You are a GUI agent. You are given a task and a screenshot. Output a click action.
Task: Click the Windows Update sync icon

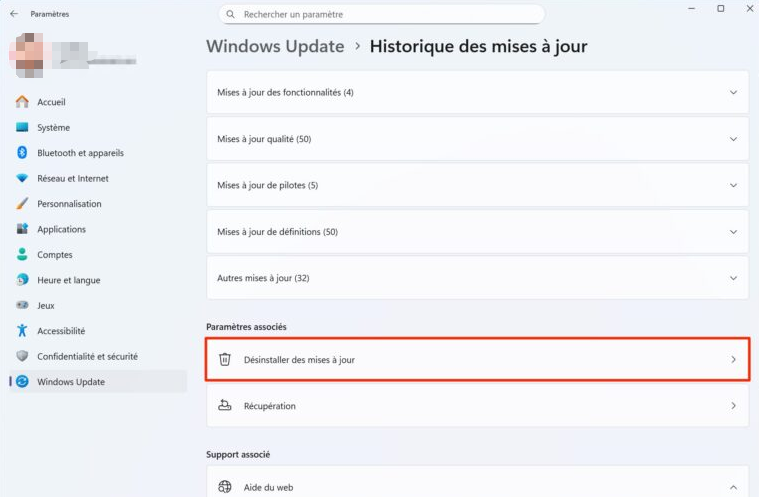[x=22, y=381]
